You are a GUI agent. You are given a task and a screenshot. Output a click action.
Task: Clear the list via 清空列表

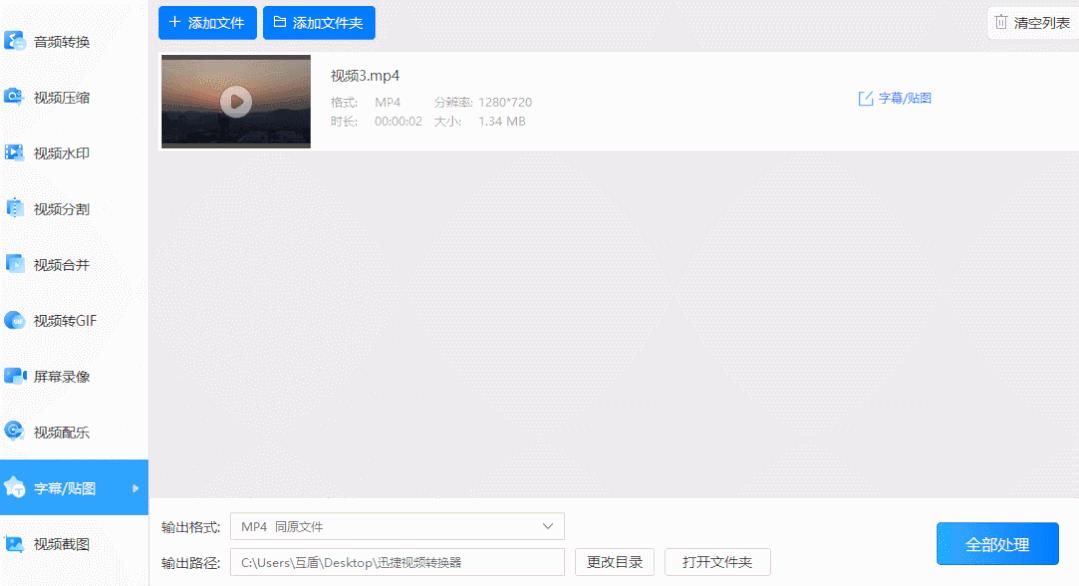(x=1030, y=21)
